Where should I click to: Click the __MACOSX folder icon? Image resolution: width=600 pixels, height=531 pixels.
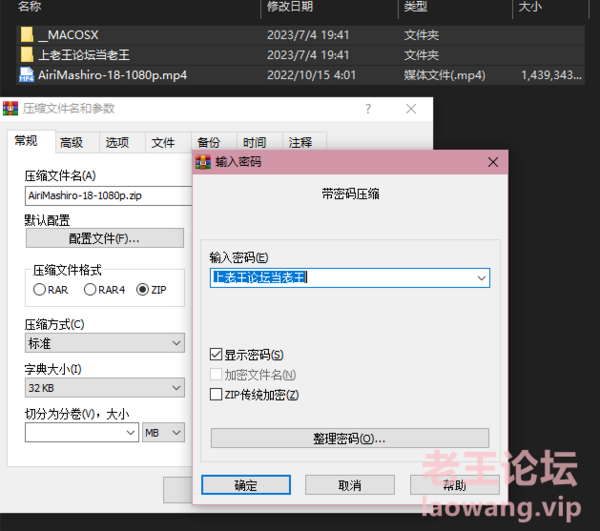(x=27, y=35)
